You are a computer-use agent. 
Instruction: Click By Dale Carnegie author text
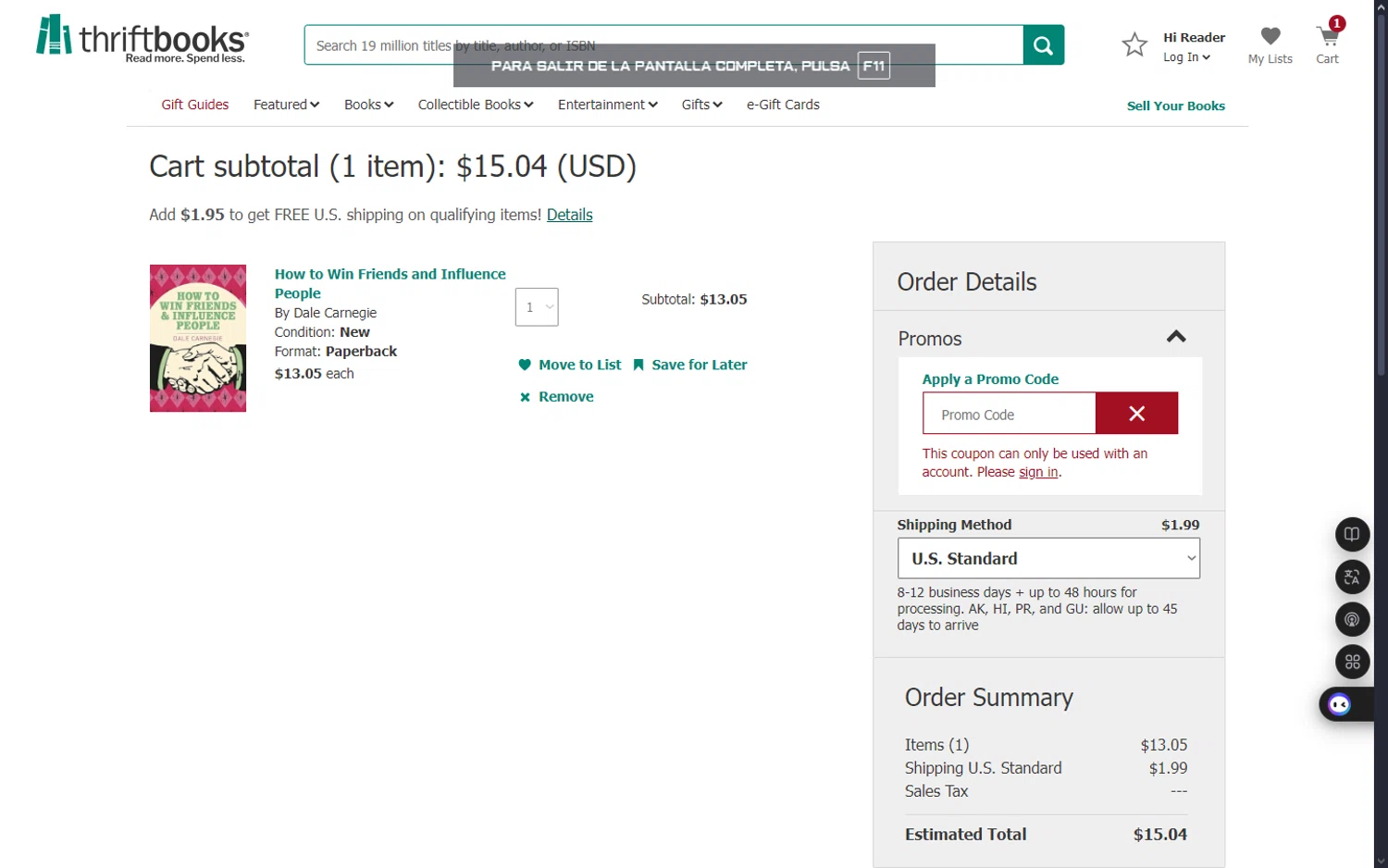[326, 313]
